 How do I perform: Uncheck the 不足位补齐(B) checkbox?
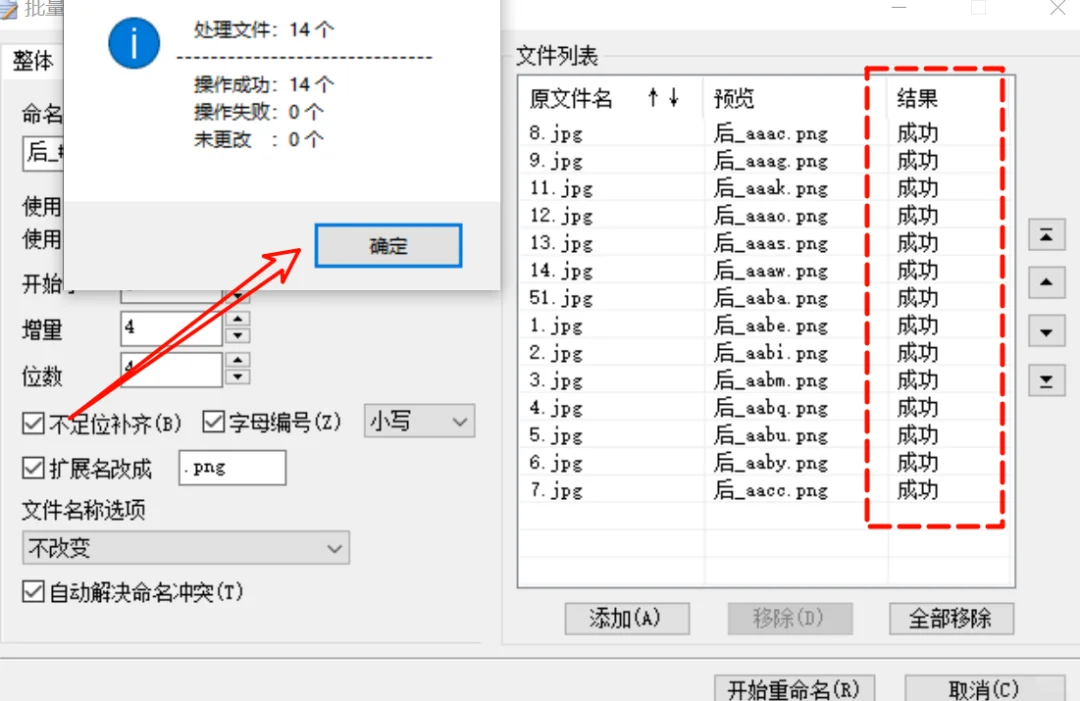coord(32,422)
